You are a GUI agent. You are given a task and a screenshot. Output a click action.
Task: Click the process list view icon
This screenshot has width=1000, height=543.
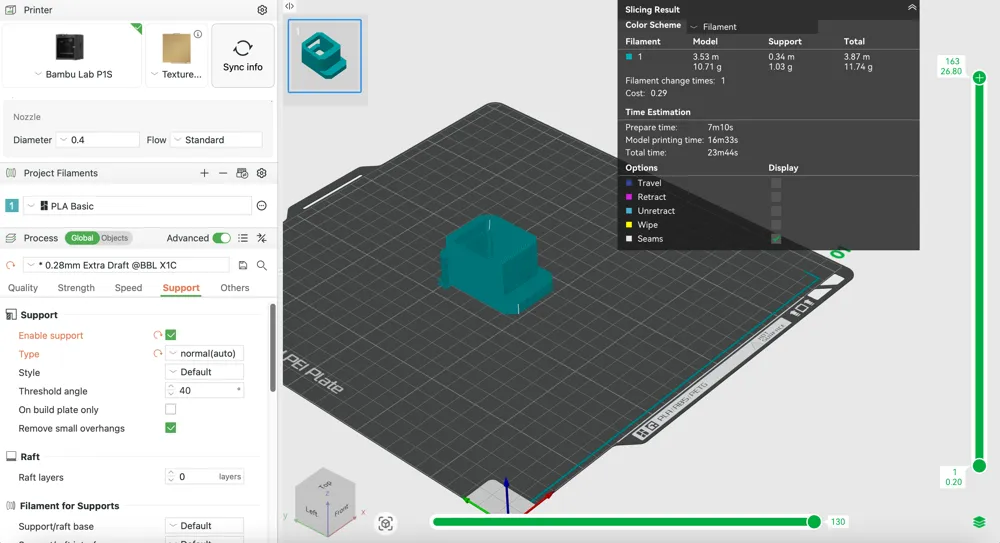[243, 238]
